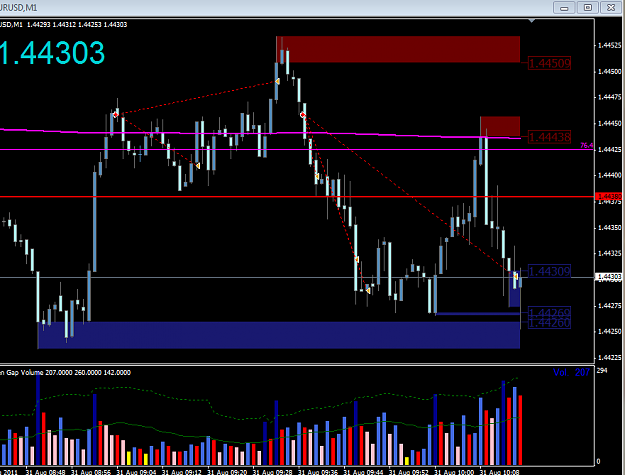Click the 1.44225 price axis label

(x=609, y=357)
